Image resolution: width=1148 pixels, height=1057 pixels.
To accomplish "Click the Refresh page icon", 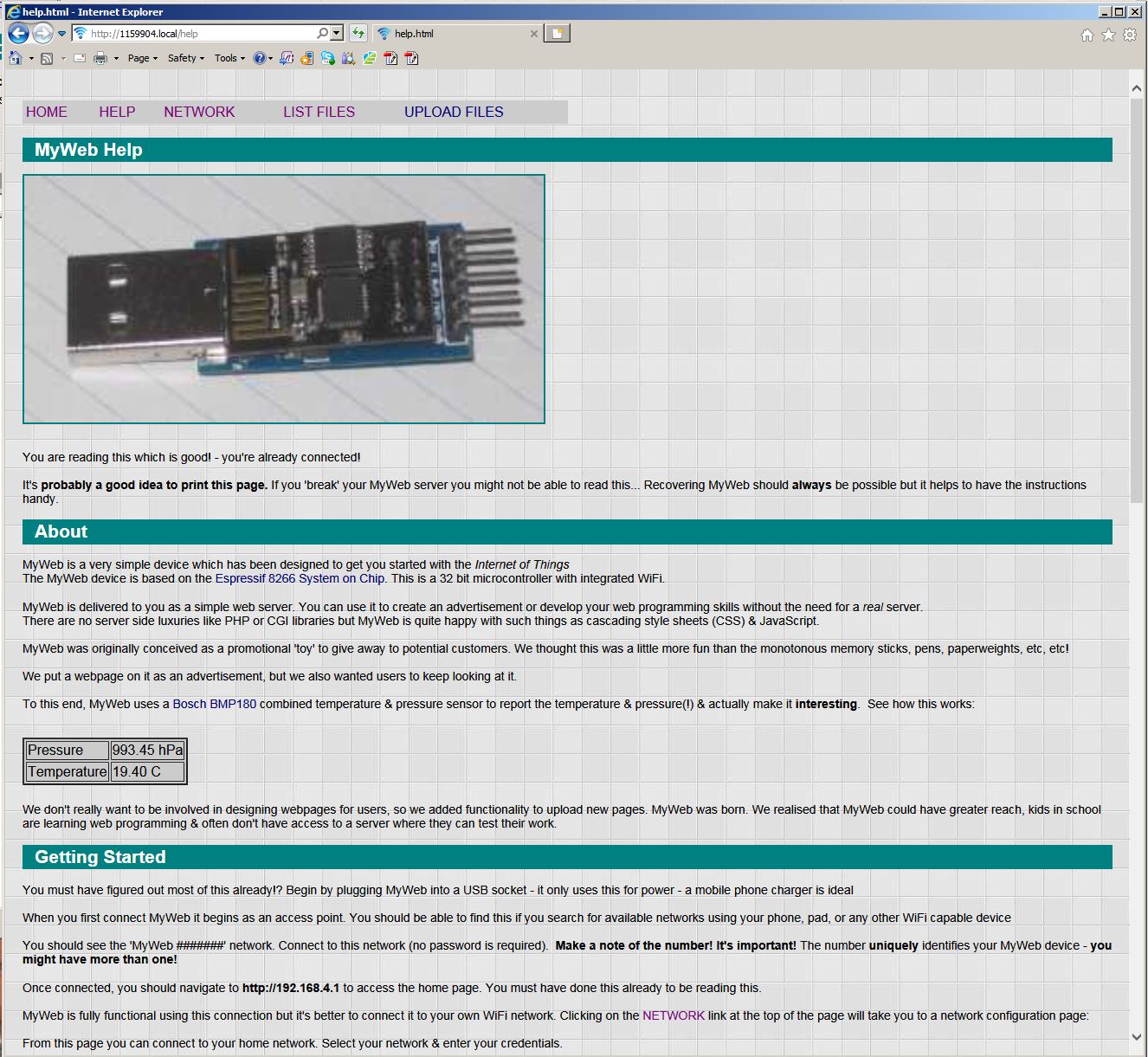I will point(358,34).
